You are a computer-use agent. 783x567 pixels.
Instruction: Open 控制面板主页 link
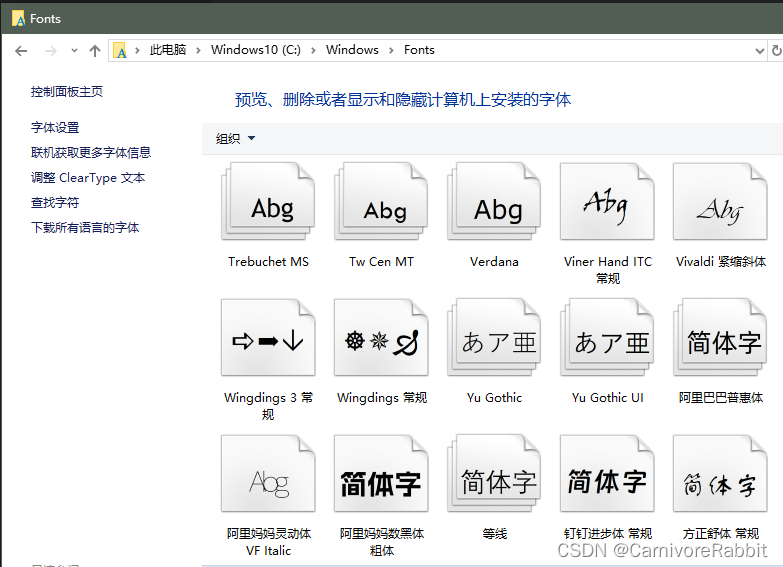tap(67, 92)
